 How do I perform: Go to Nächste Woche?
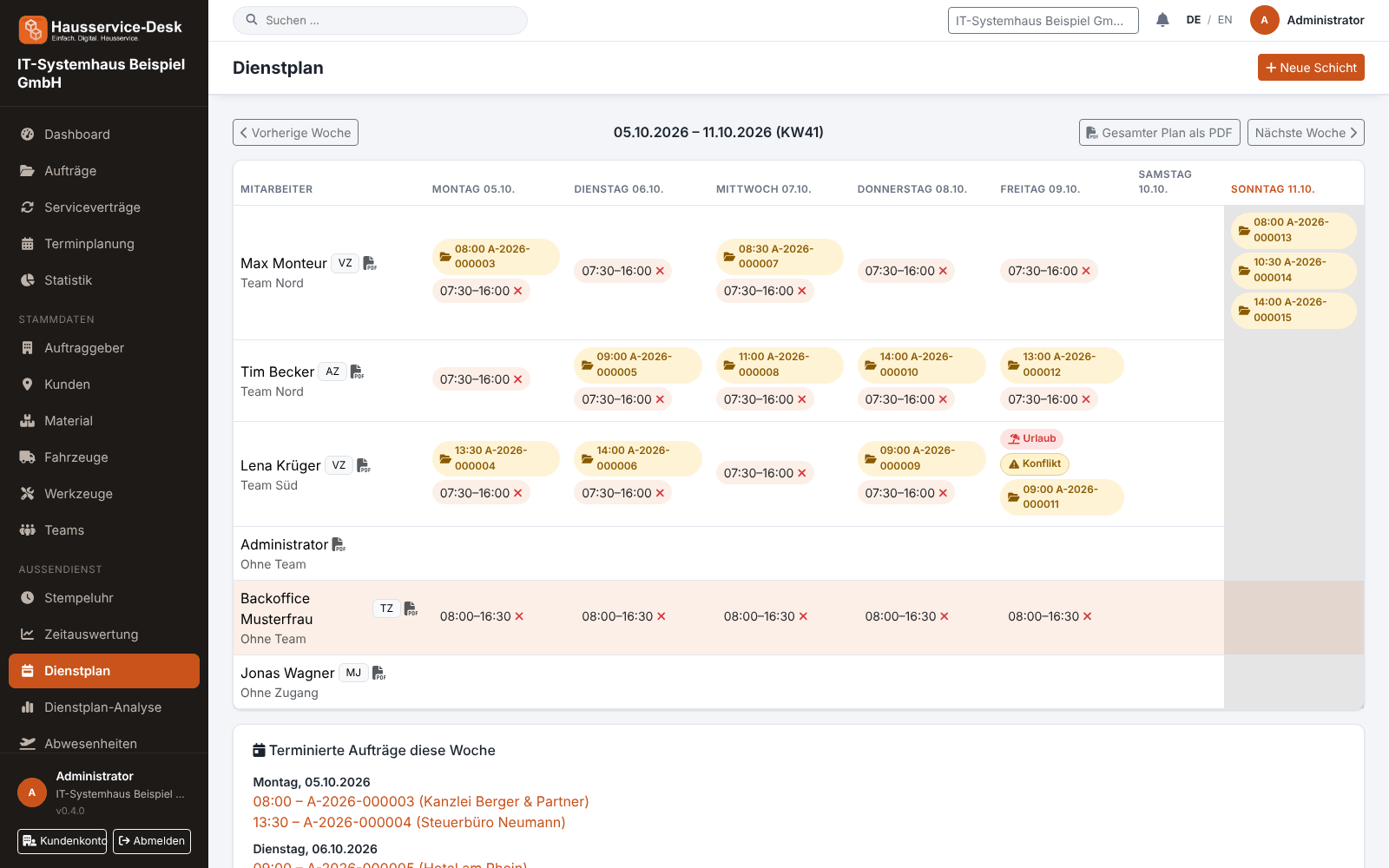(1306, 133)
